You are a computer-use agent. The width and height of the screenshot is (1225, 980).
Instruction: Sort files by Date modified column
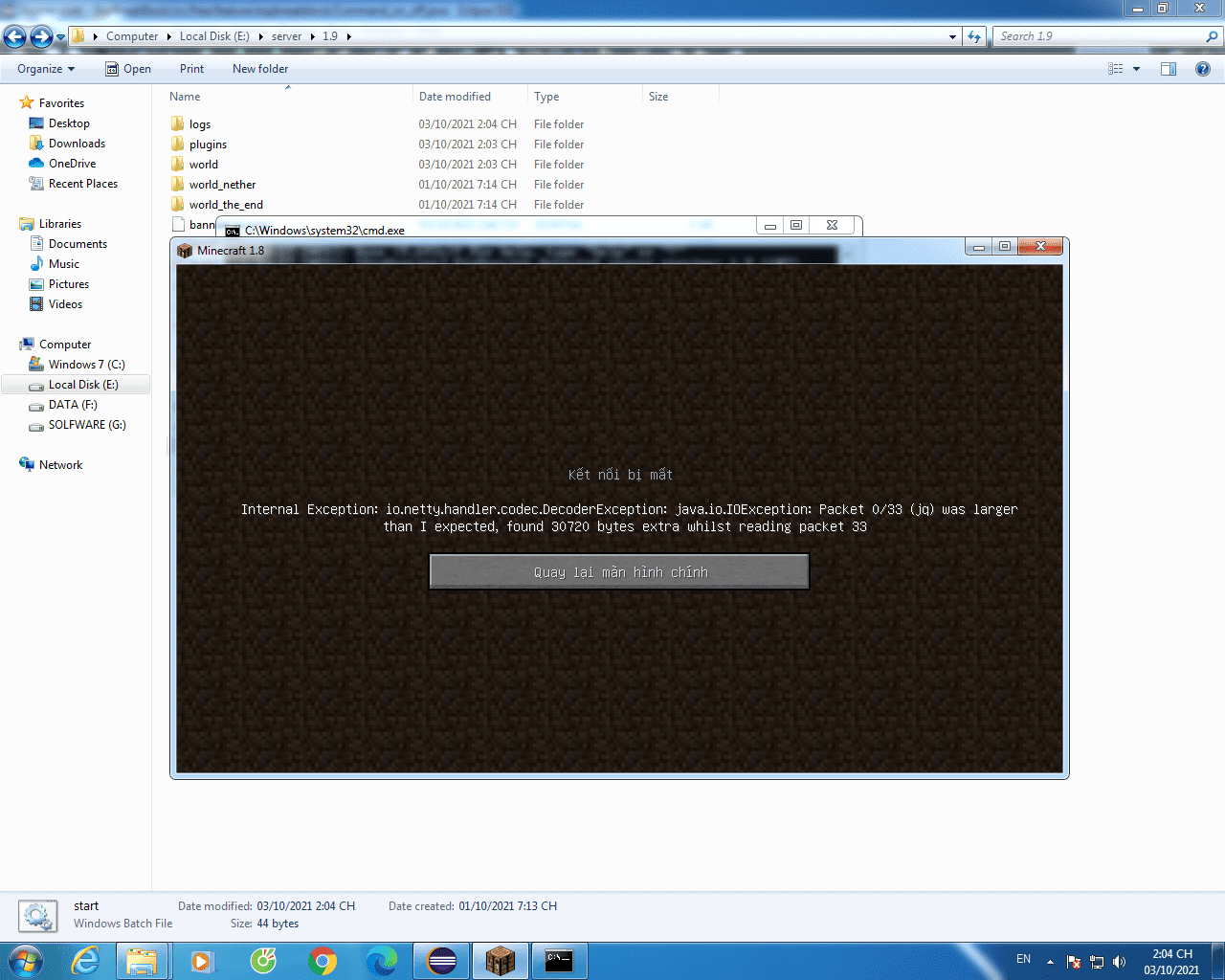pos(455,97)
